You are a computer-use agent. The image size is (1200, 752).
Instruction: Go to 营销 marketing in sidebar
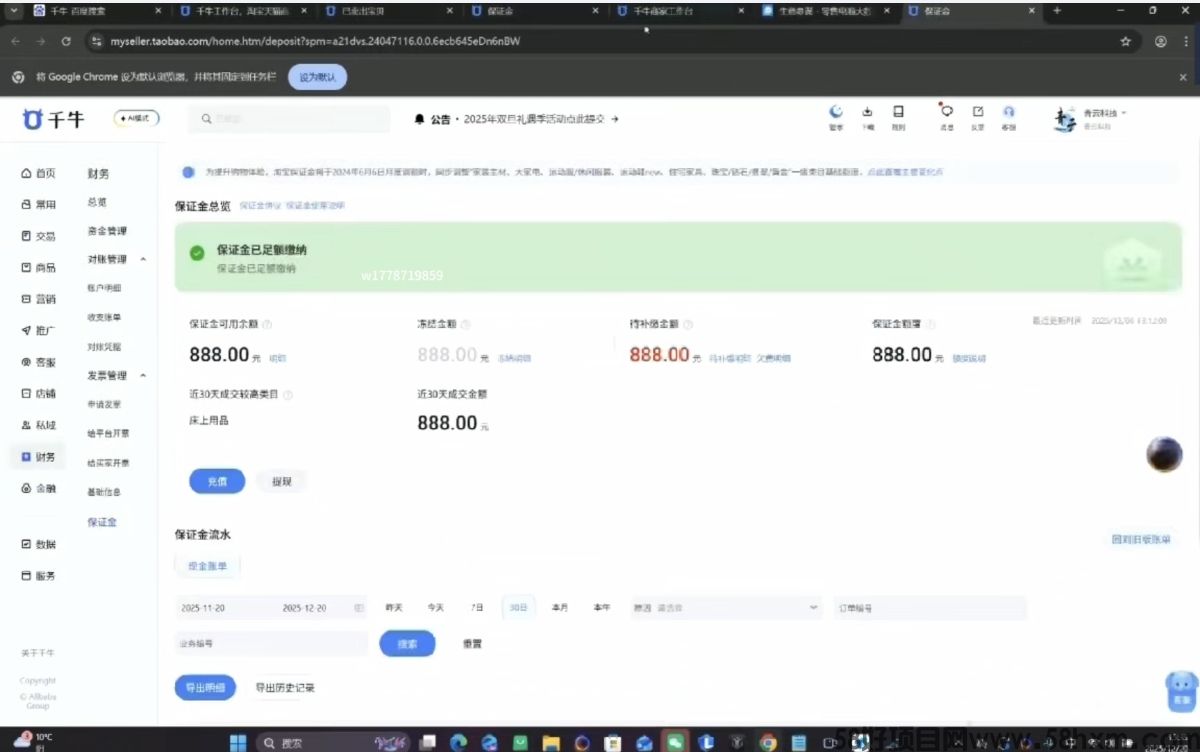pos(39,299)
